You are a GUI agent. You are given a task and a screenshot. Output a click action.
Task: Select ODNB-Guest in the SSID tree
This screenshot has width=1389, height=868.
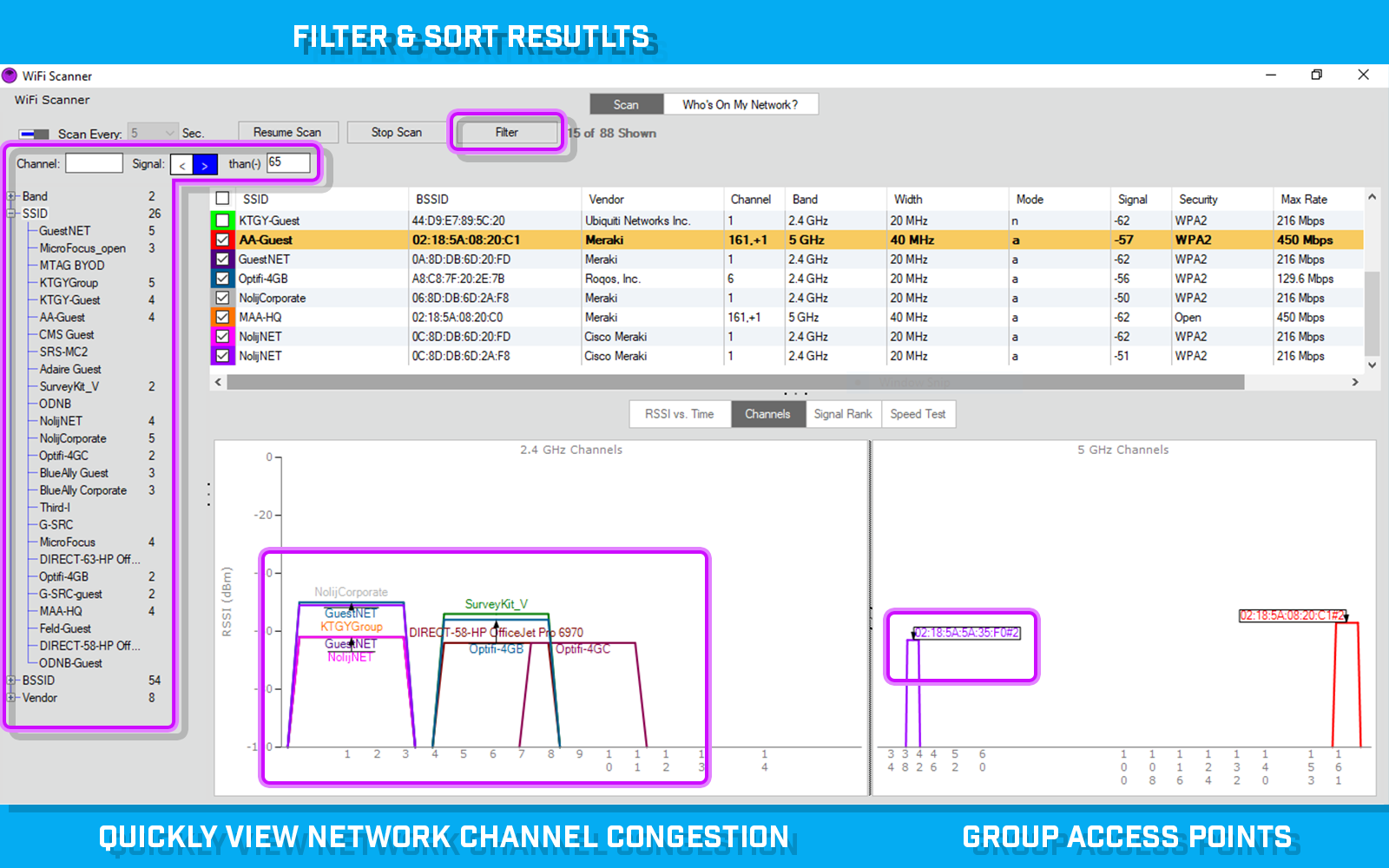[70, 663]
